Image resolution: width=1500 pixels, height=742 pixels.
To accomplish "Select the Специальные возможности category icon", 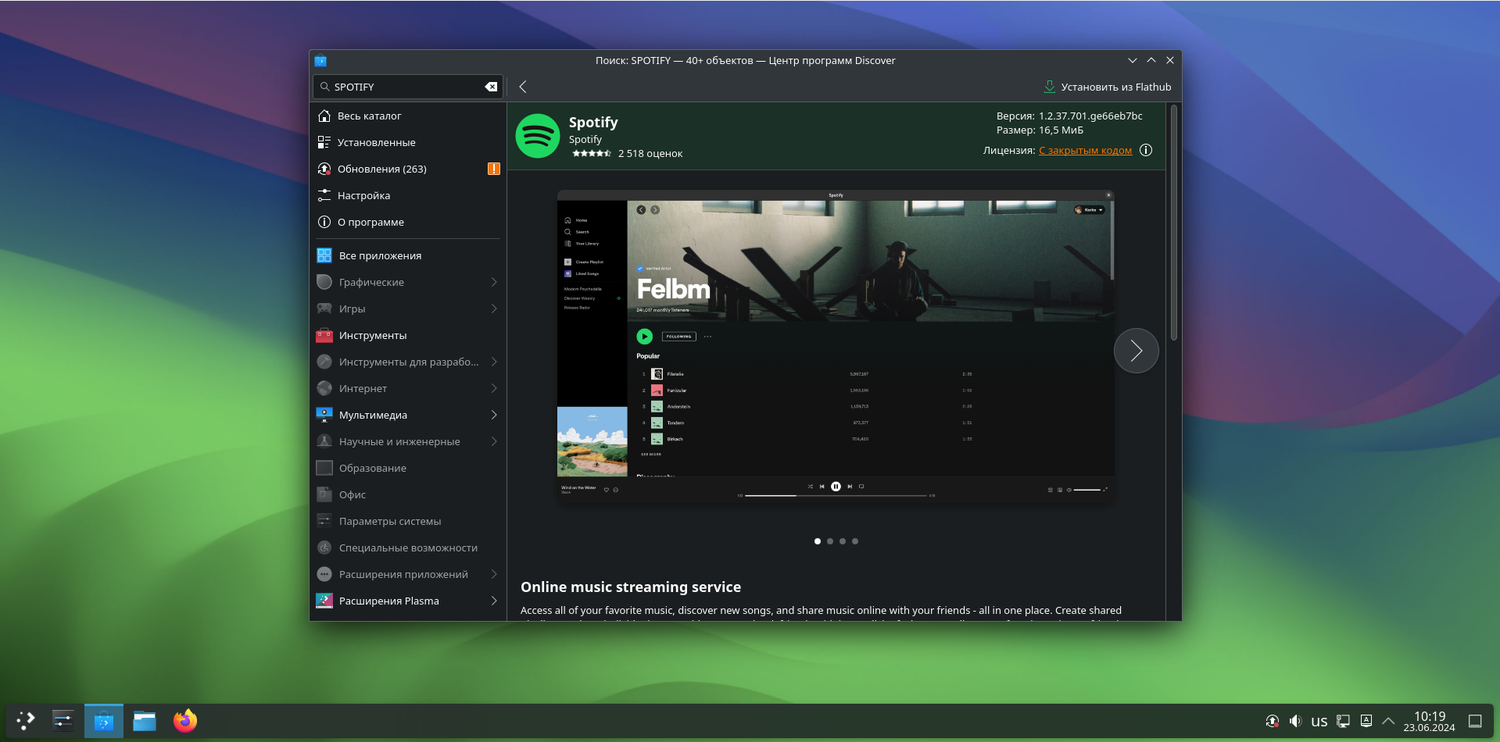I will [324, 548].
